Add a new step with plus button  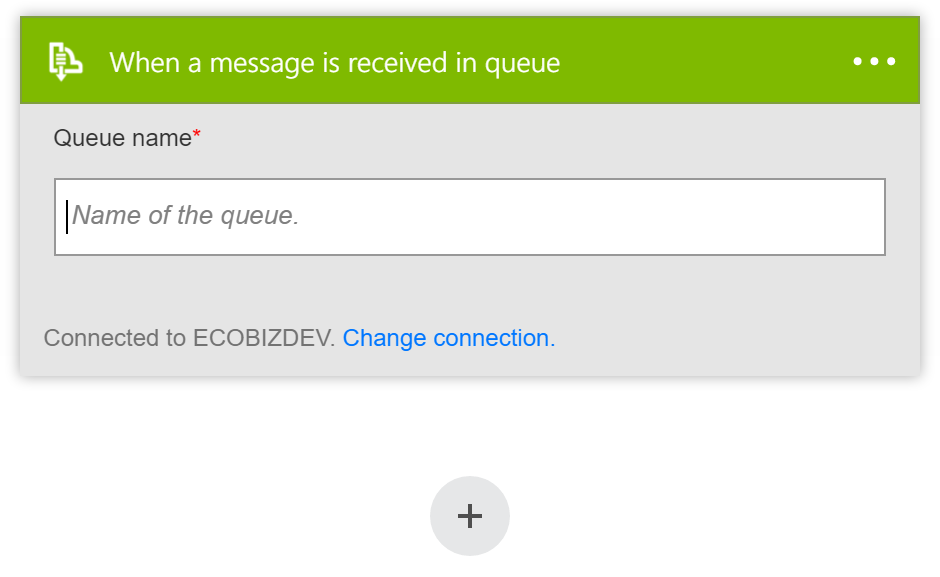tap(470, 516)
